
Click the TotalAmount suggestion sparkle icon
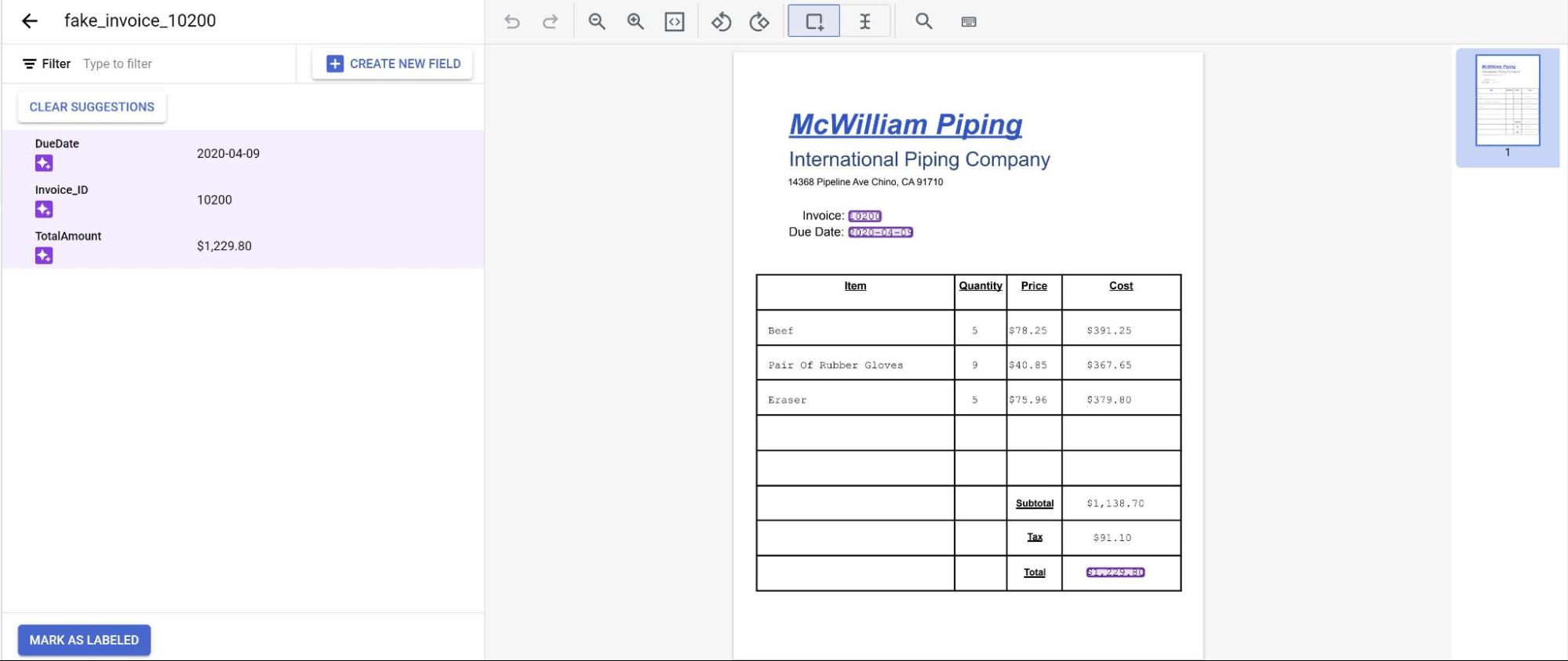point(44,256)
